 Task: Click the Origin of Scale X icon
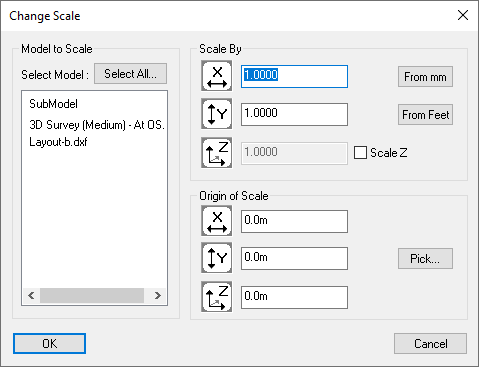pyautogui.click(x=217, y=221)
